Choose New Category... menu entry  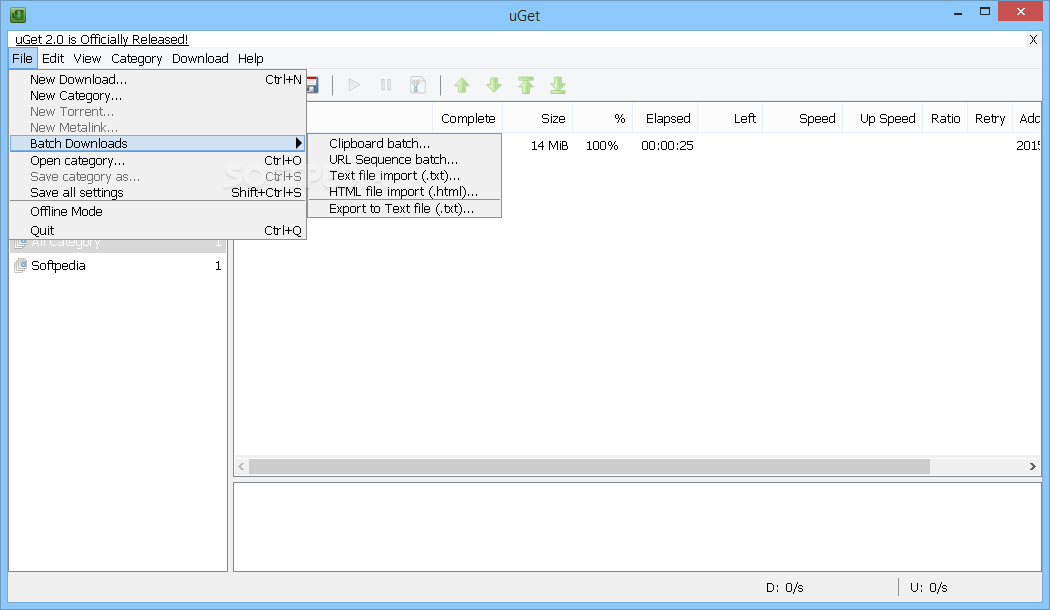(158, 96)
